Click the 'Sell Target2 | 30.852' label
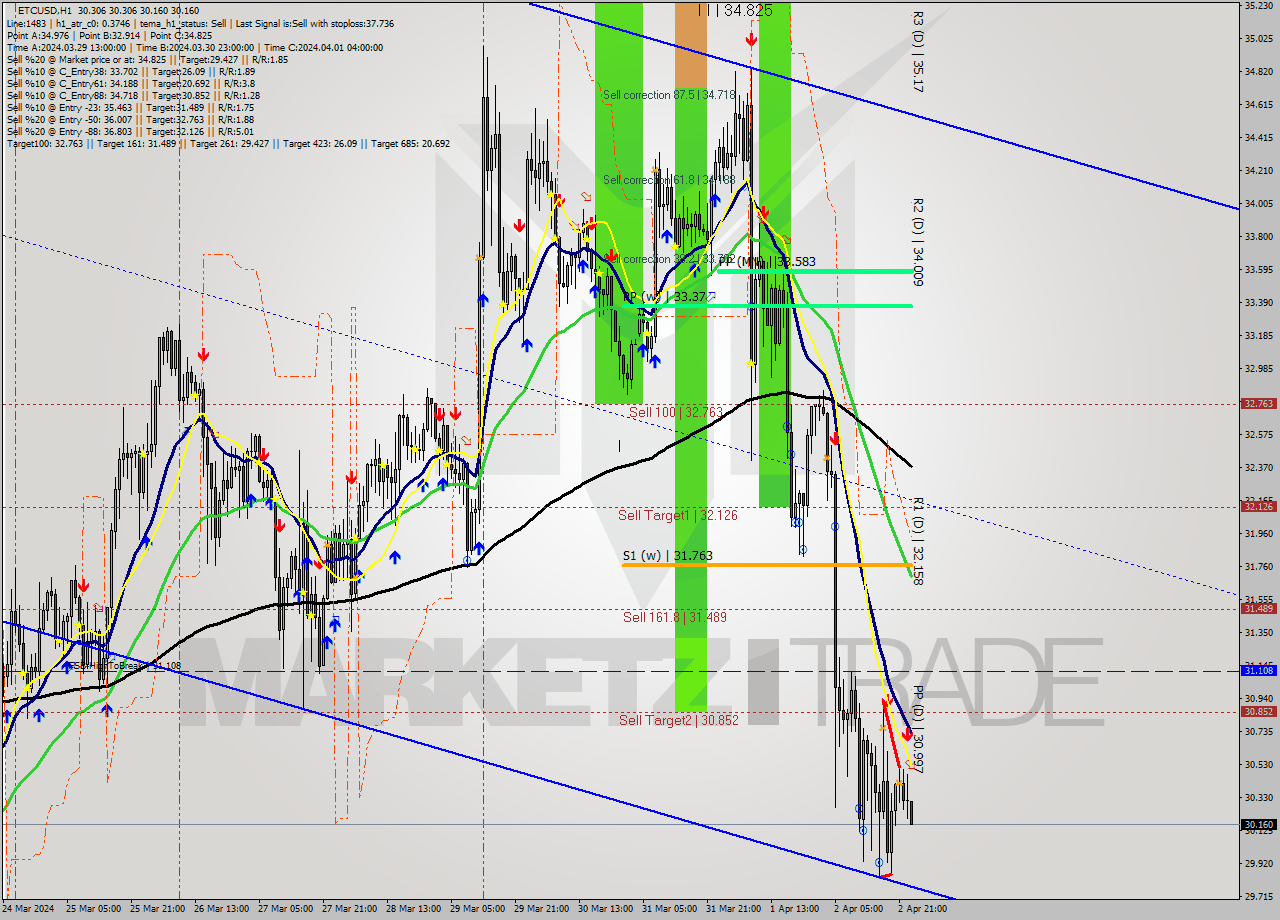This screenshot has height=920, width=1280. coord(678,720)
